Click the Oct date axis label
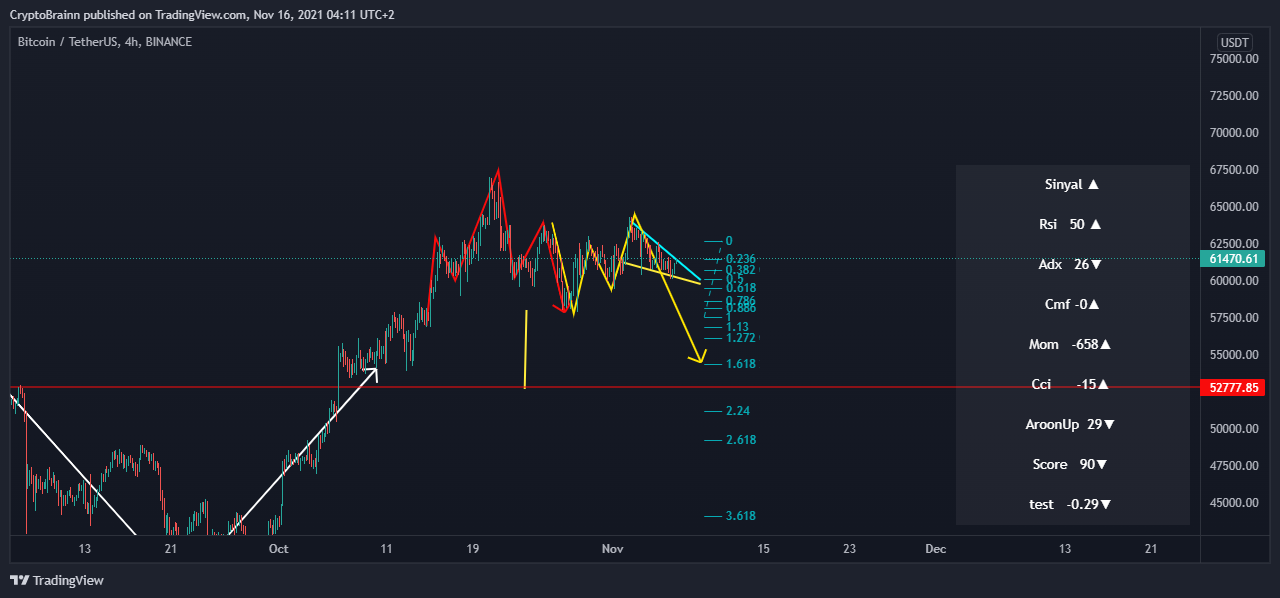1280x598 pixels. click(x=279, y=549)
